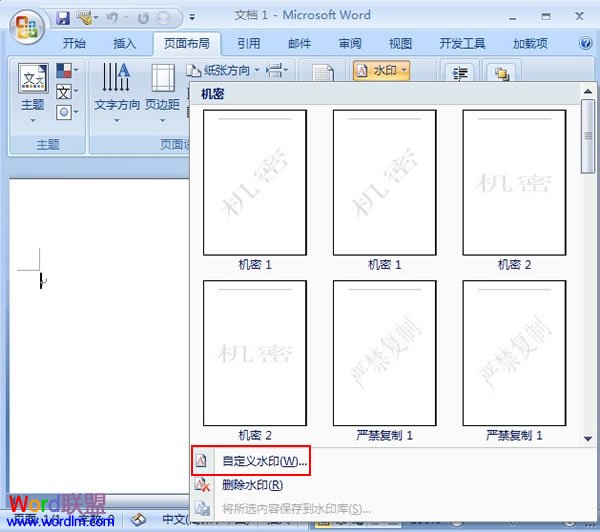Click the watermark gallery scrollbar thumb
The width and height of the screenshot is (600, 532).
tap(588, 136)
